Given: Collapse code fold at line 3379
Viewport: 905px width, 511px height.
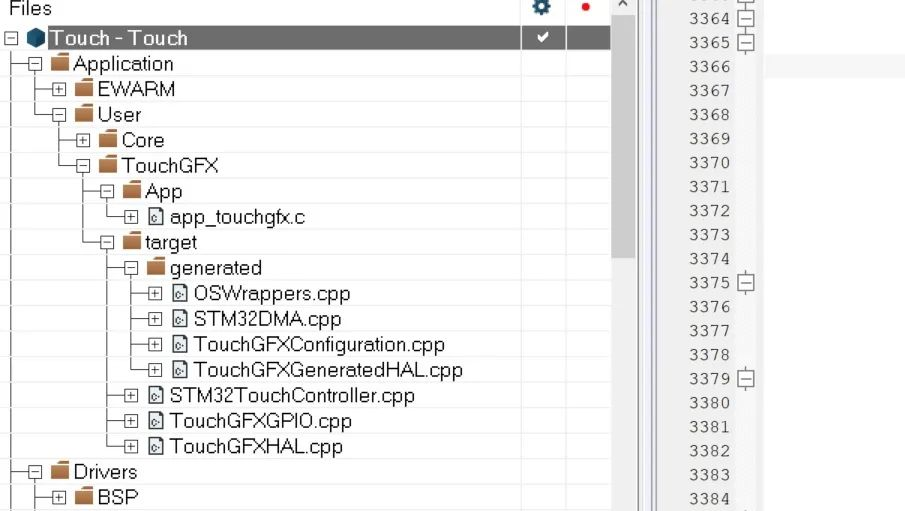Looking at the screenshot, I should click(746, 379).
